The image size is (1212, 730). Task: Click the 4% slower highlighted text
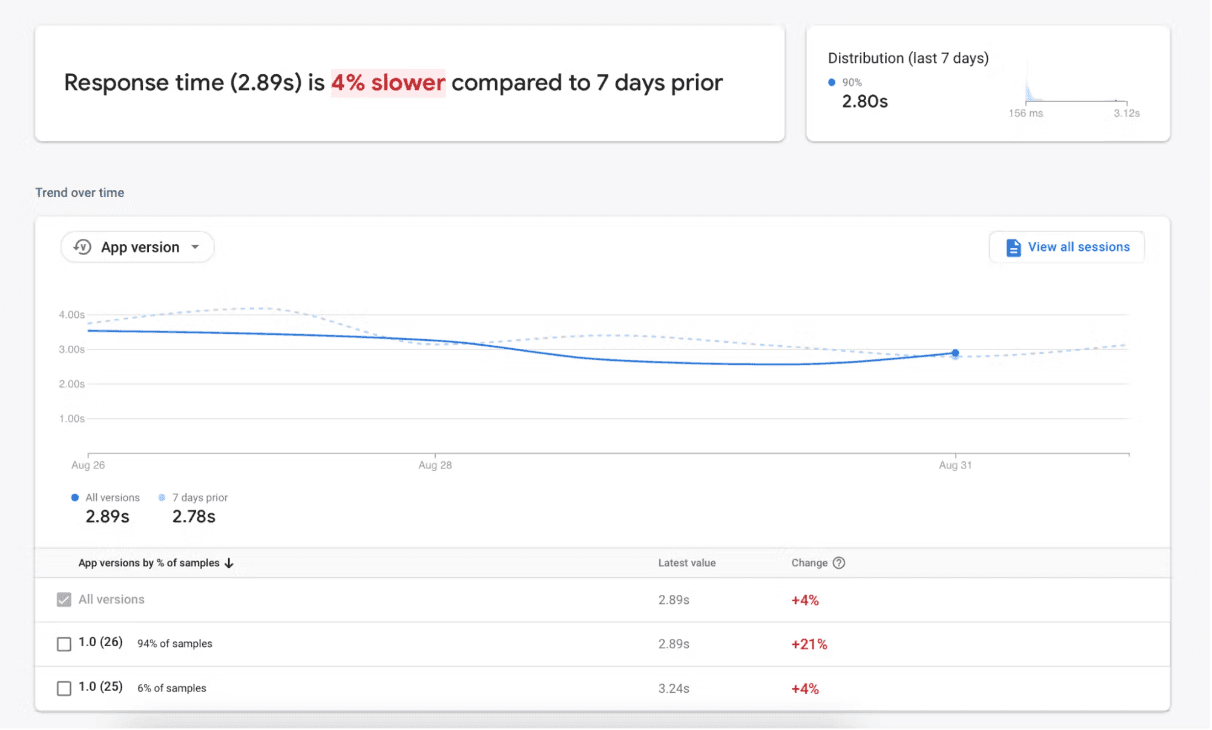click(x=388, y=83)
